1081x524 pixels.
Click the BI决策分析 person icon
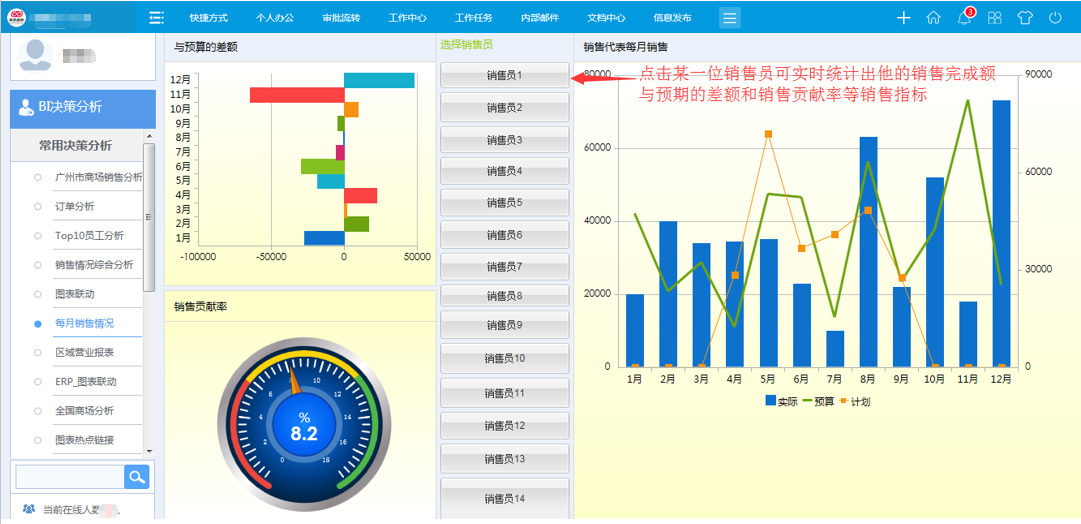tap(26, 107)
